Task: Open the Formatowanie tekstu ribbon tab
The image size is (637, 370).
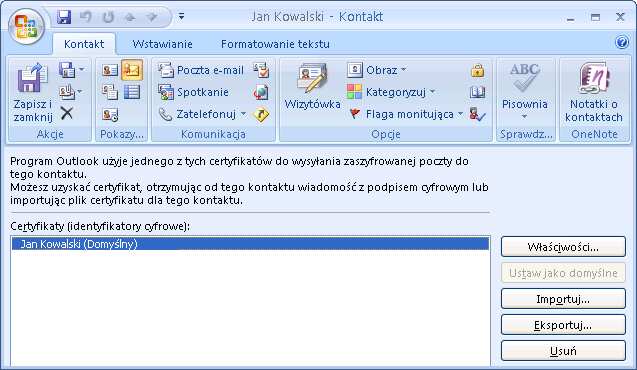Action: click(x=275, y=44)
